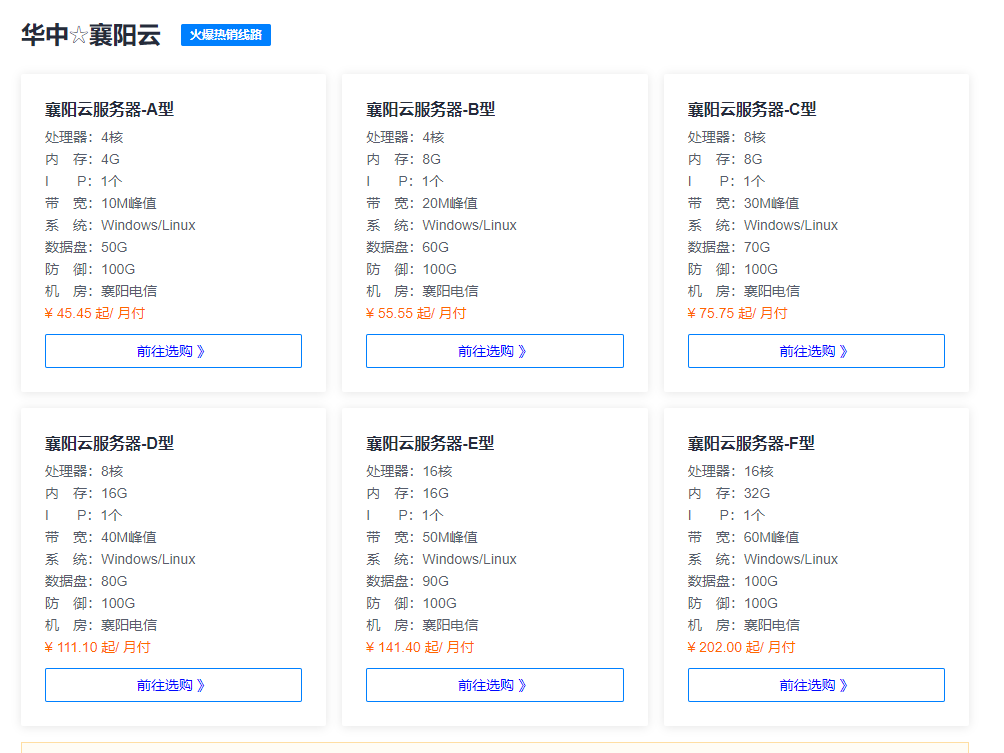Click 数据盘: 70G in C型 card

pos(729,247)
